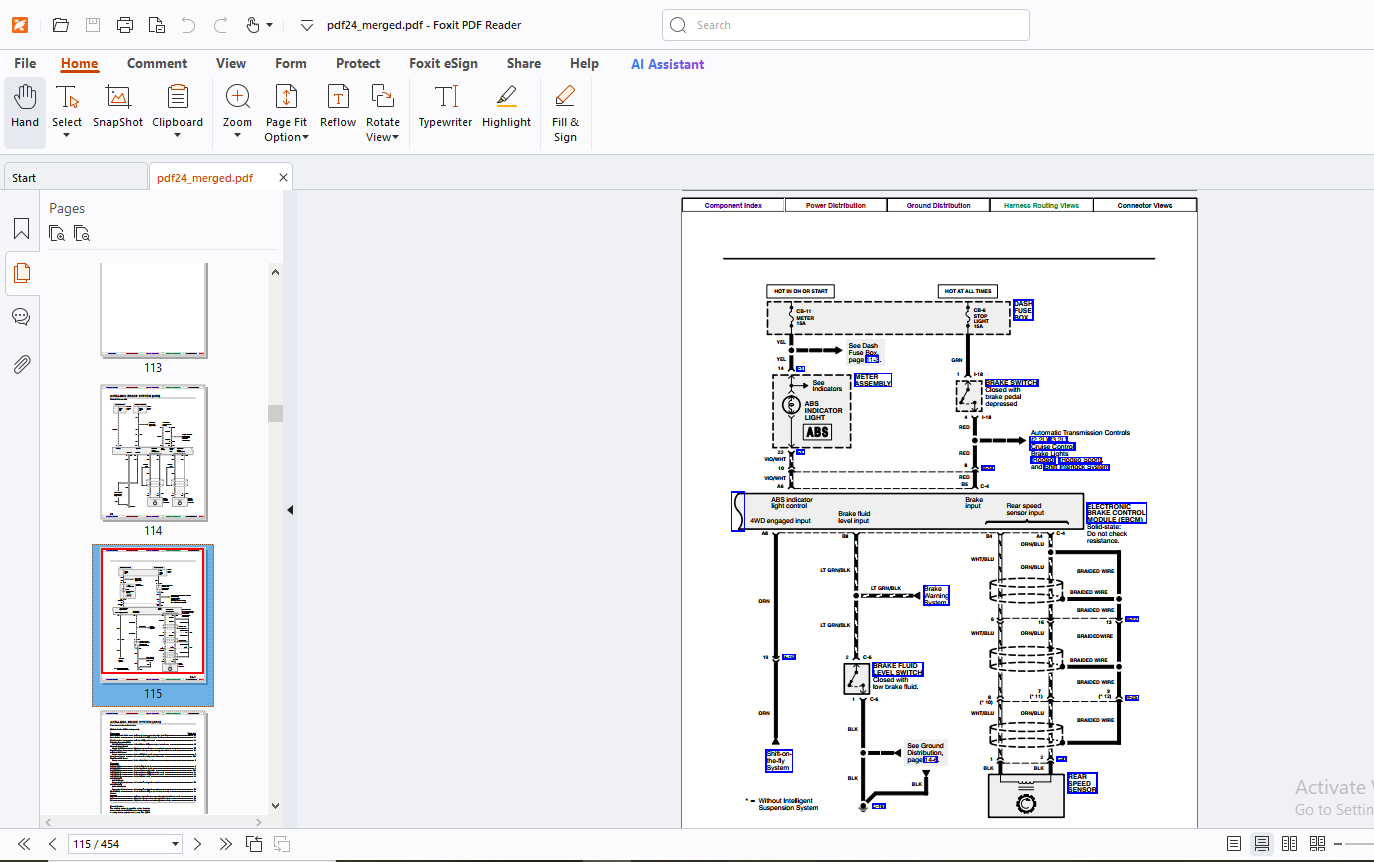The height and width of the screenshot is (862, 1374).
Task: Click the Print icon in quick access toolbar
Action: click(124, 25)
